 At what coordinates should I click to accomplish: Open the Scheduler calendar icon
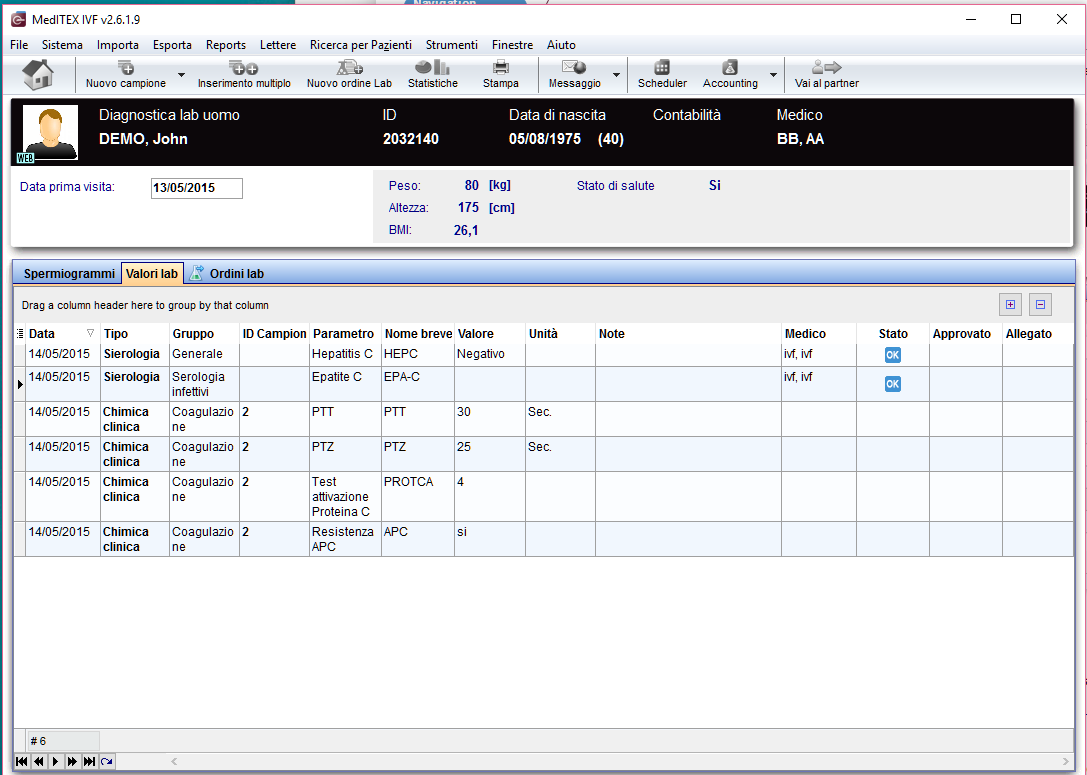662,74
